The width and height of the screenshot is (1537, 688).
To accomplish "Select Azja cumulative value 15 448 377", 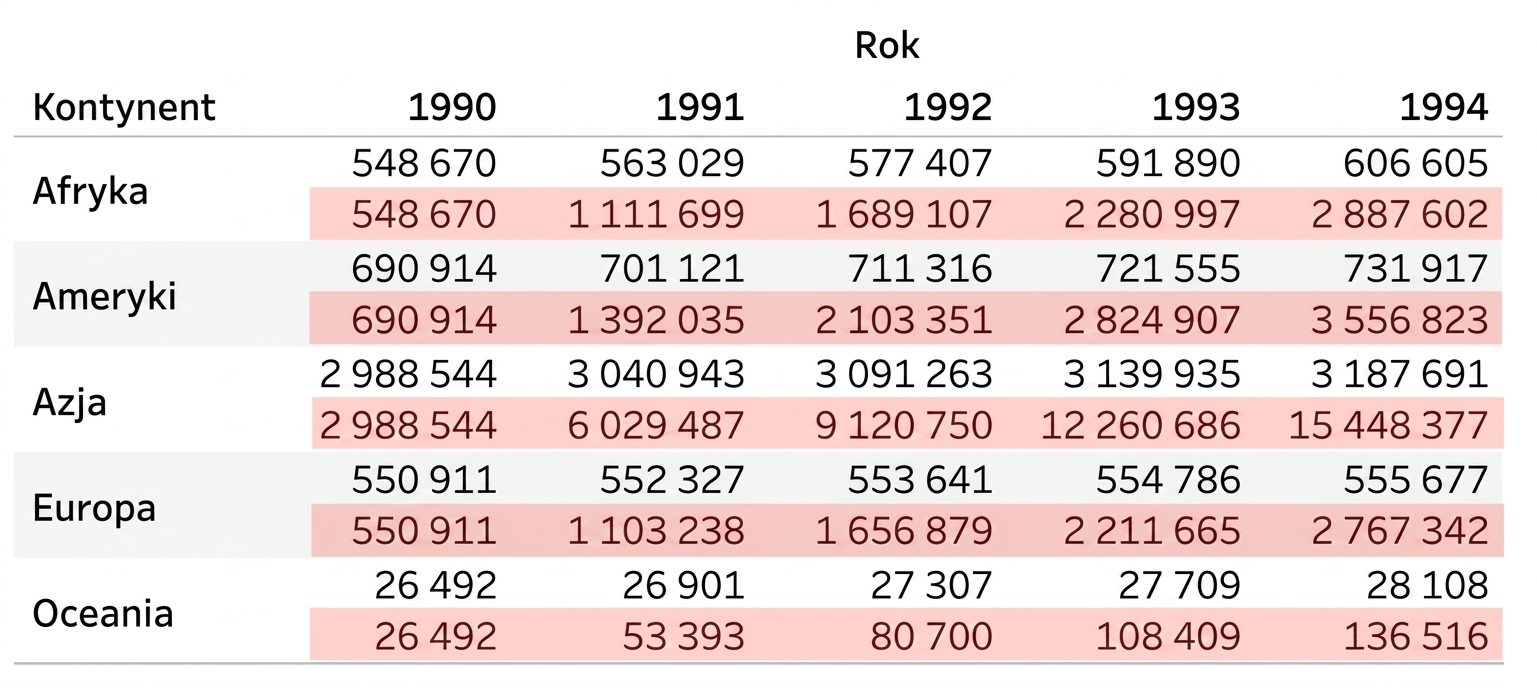I will click(x=1389, y=426).
